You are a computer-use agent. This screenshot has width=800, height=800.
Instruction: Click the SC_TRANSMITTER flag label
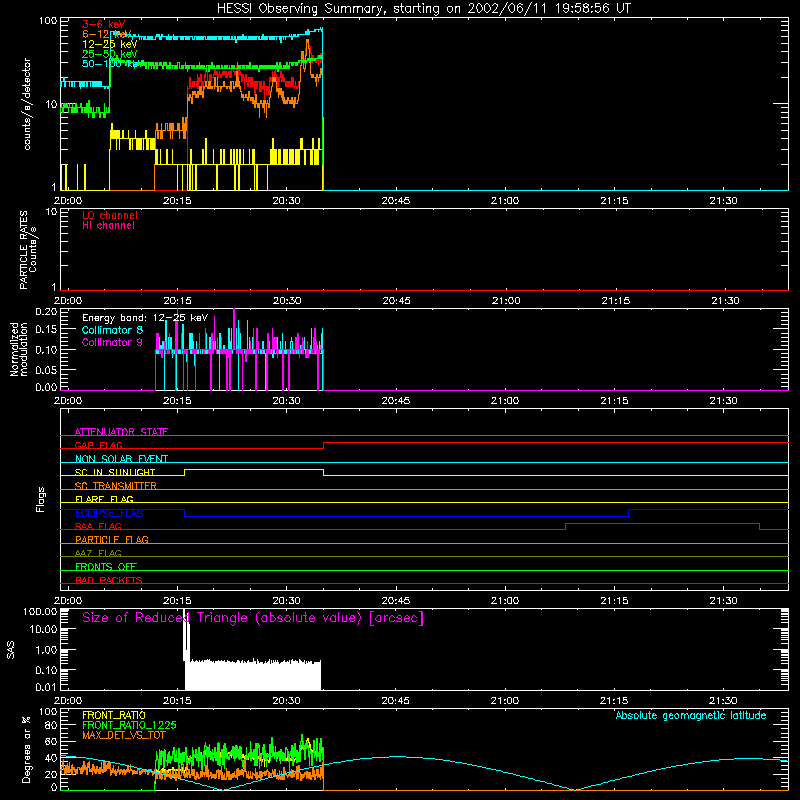coord(115,486)
